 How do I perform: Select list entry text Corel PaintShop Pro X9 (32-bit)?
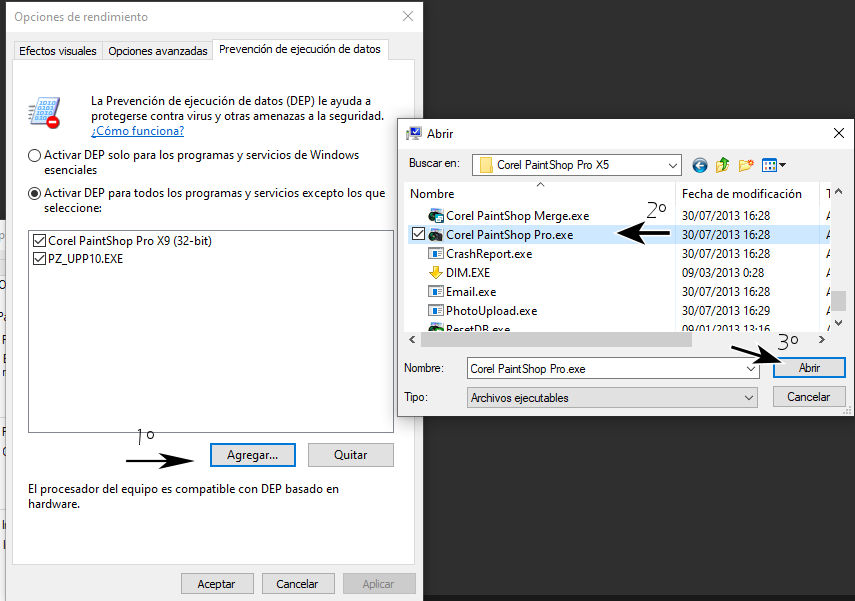(x=130, y=241)
